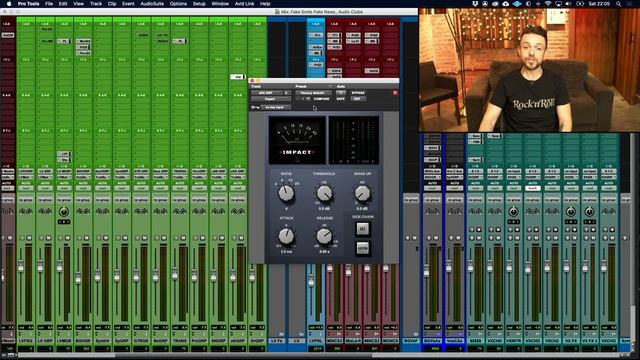Click the Attack knob in Impact plugin
The image size is (640, 360).
[x=286, y=236]
